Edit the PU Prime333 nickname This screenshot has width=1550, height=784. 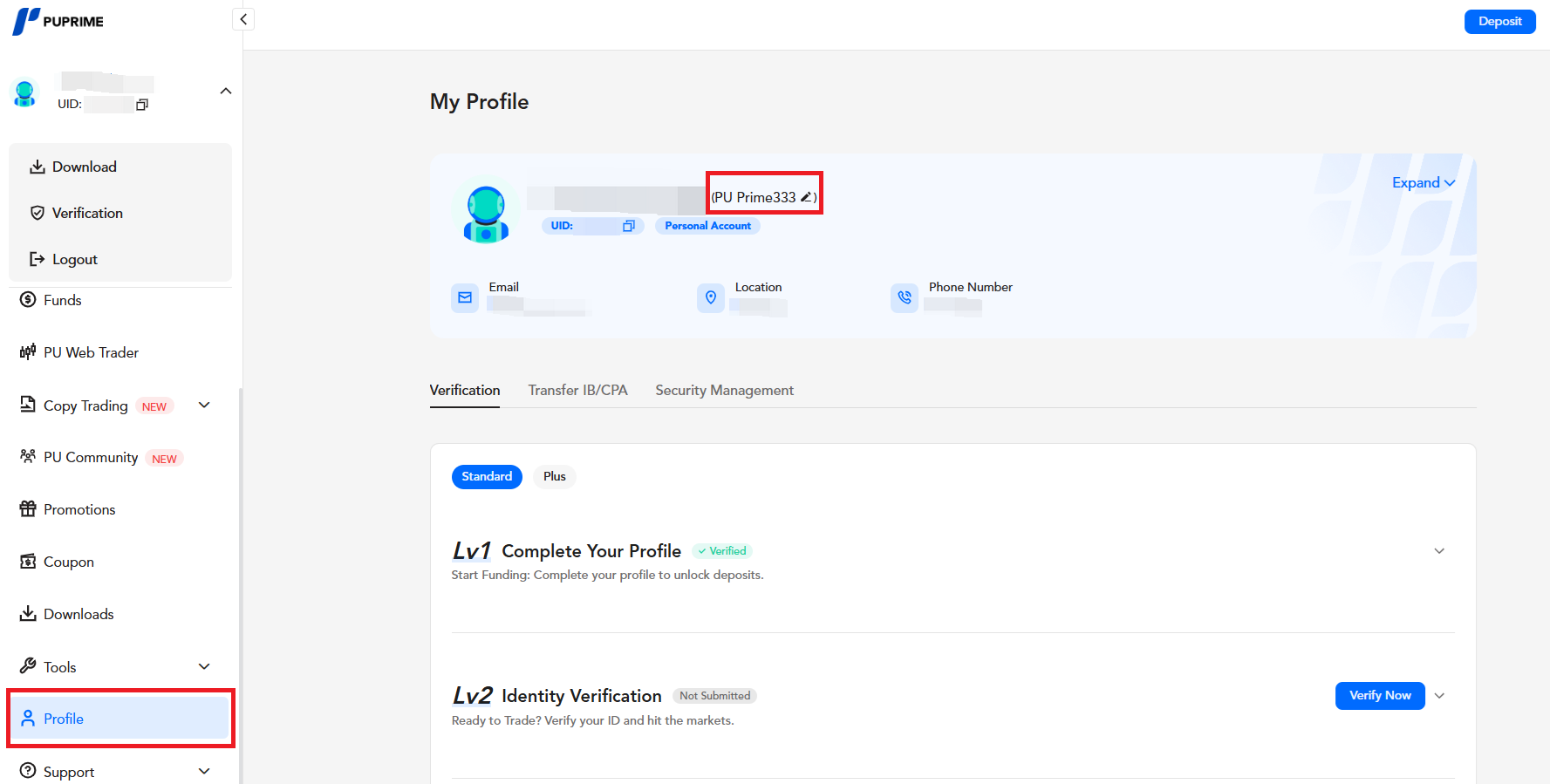[x=807, y=197]
